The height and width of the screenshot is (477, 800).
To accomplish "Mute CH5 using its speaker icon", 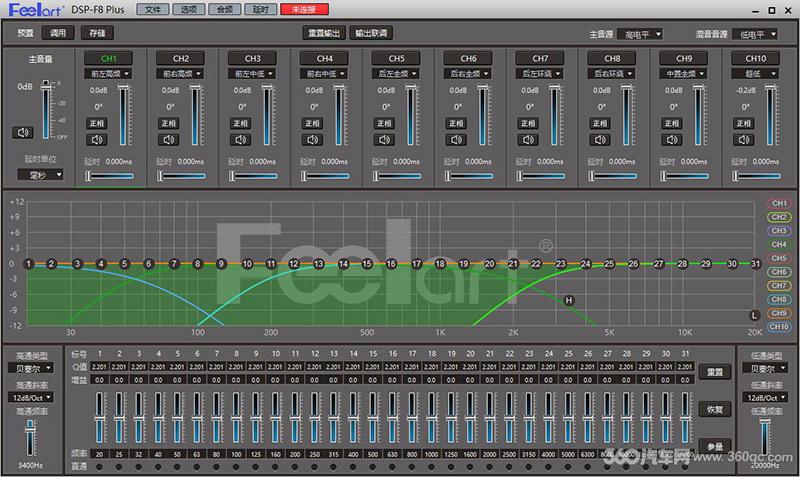I will [384, 139].
